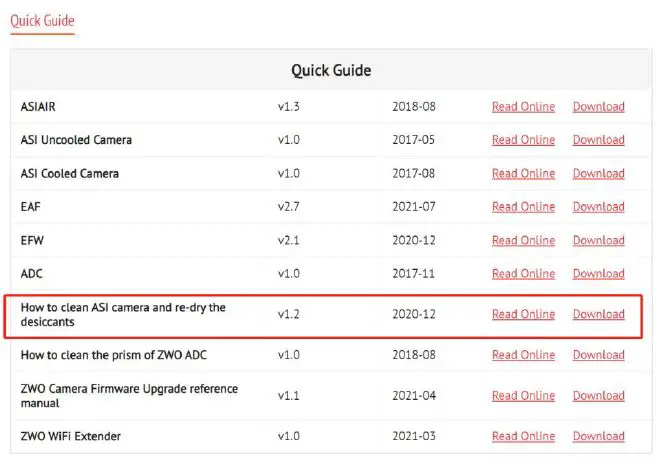Download the ZWO WiFi Extender guide

[598, 436]
